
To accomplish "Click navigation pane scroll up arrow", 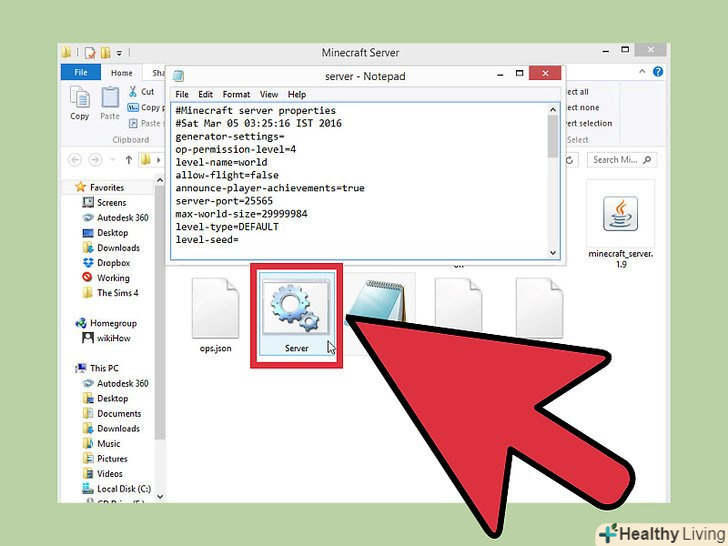I will point(160,180).
